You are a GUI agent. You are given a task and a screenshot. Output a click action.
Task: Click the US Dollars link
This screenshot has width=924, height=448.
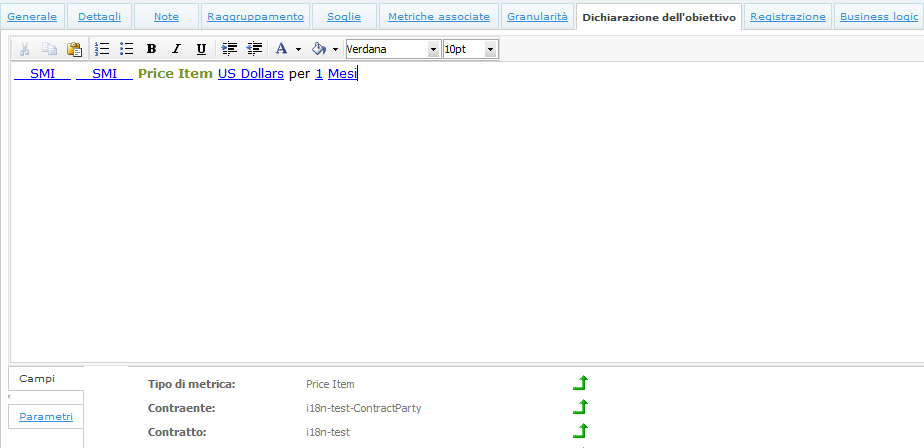[x=250, y=74]
